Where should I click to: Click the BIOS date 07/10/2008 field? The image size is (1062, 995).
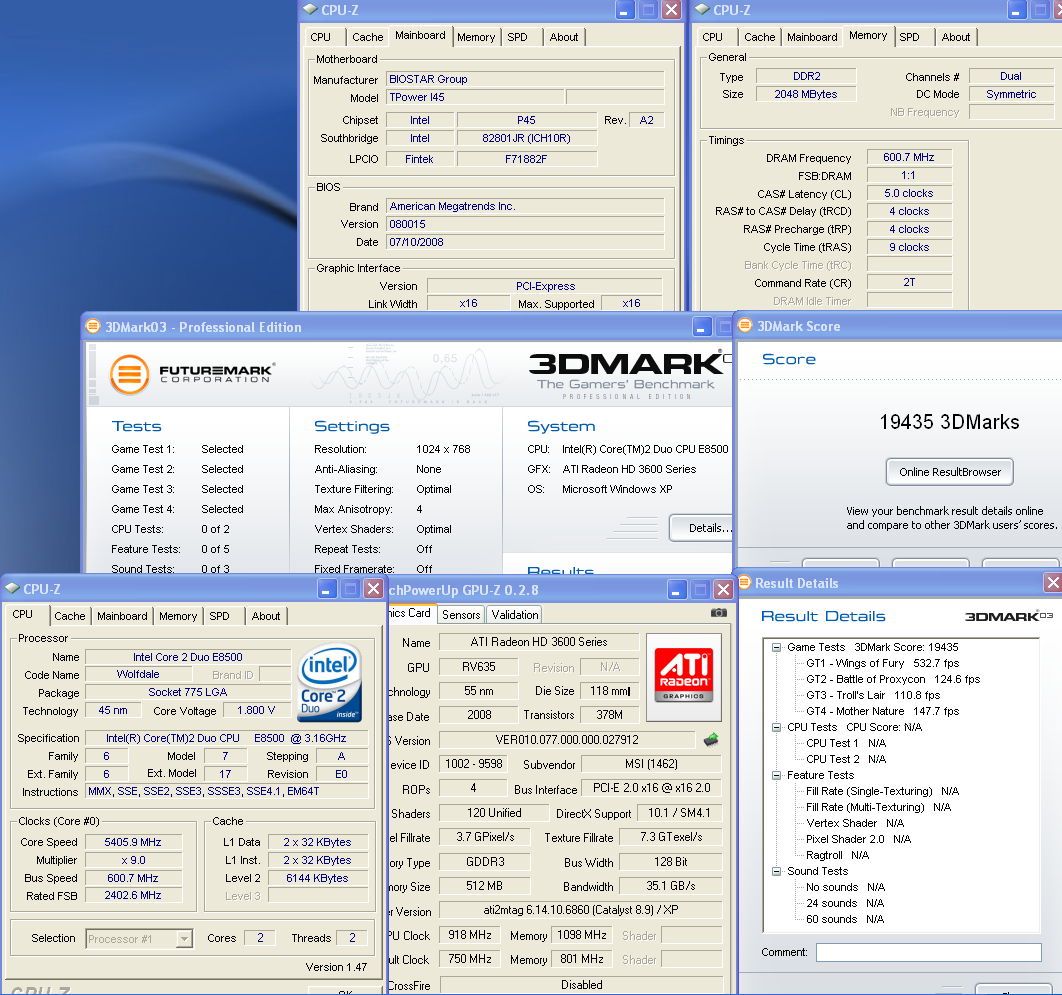[525, 242]
